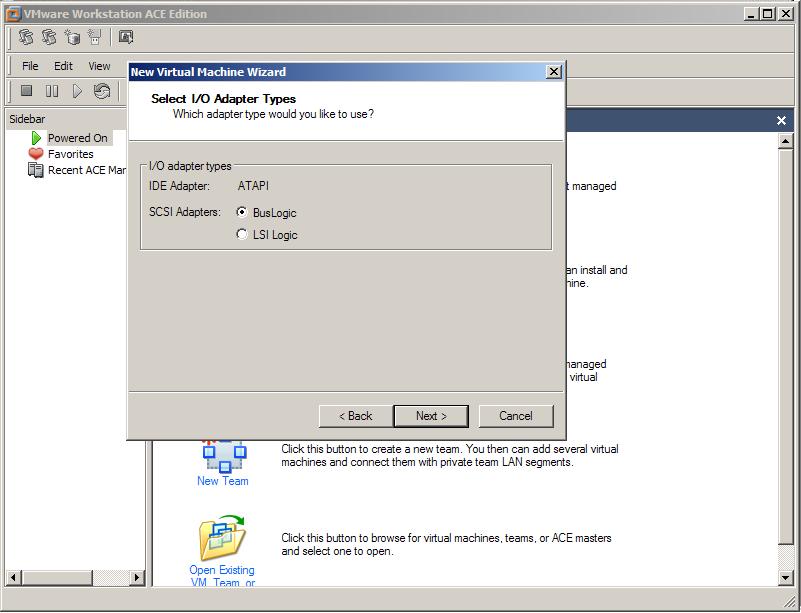Viewport: 801px width, 613px height.
Task: Close the panel using the blue header X
Action: 782,120
